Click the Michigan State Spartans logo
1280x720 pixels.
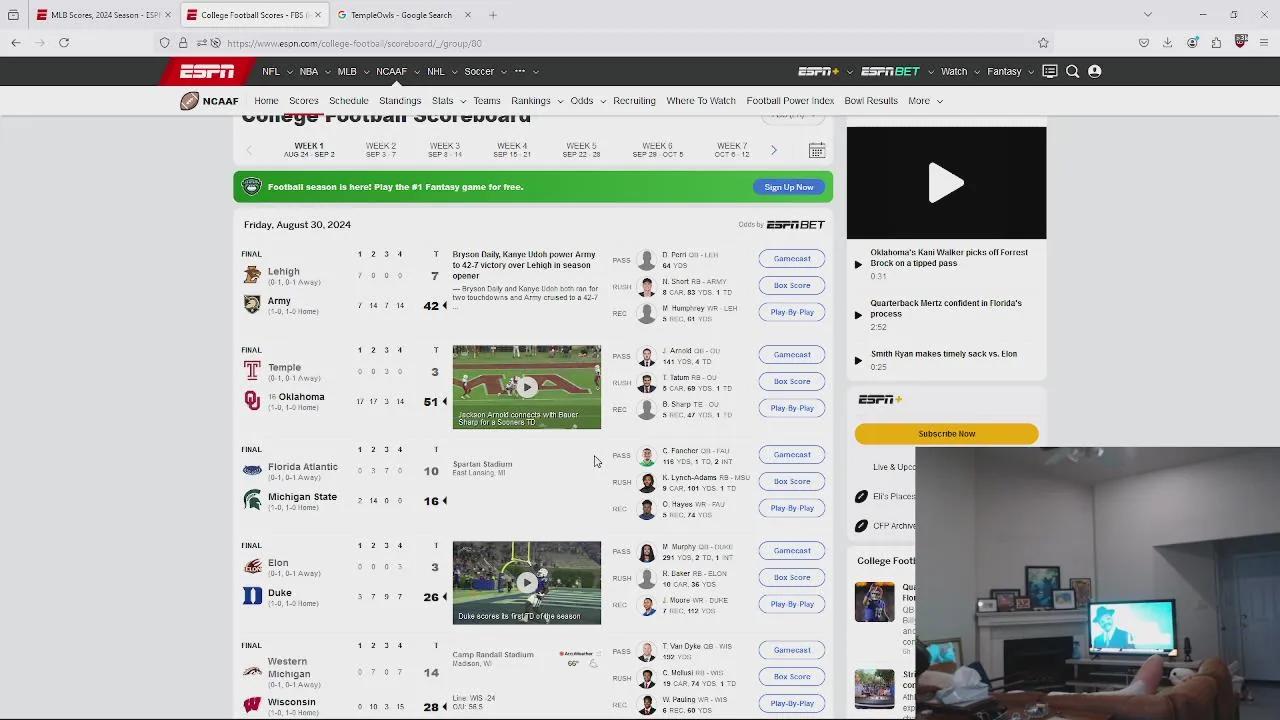coord(252,500)
